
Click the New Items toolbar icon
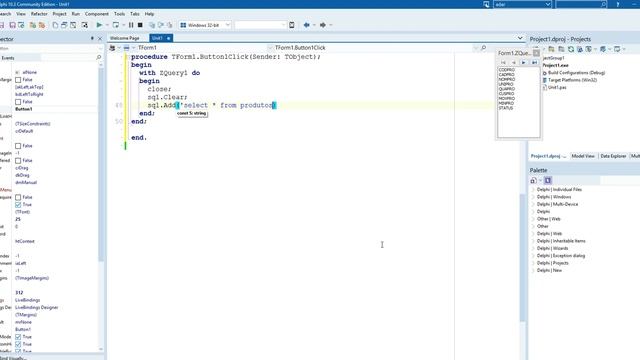click(x=55, y=25)
